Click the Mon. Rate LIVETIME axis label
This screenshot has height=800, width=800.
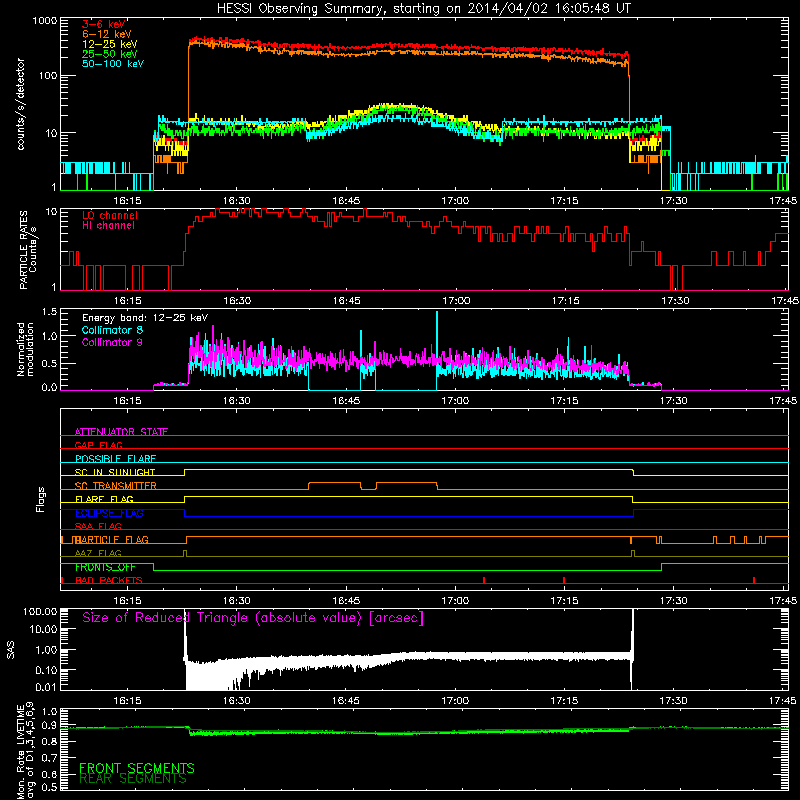point(26,751)
